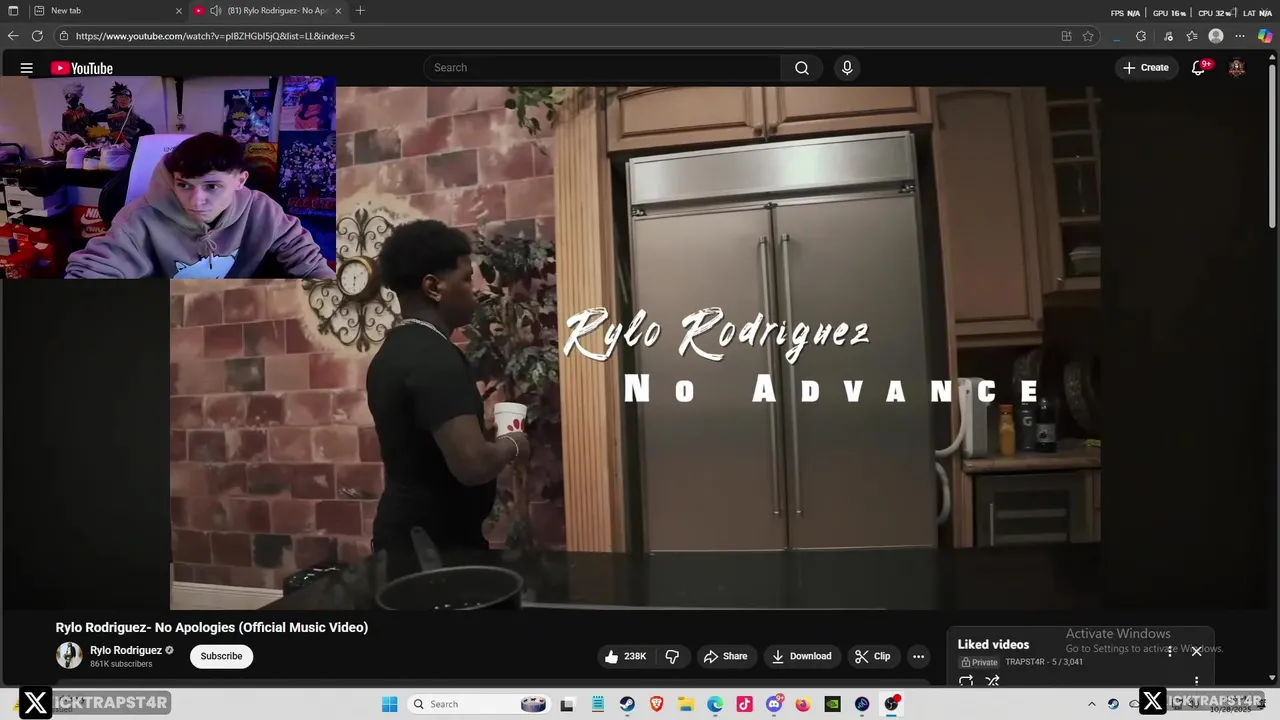This screenshot has width=1280, height=720.
Task: Share the Rylo Rodriguez video
Action: tap(725, 656)
